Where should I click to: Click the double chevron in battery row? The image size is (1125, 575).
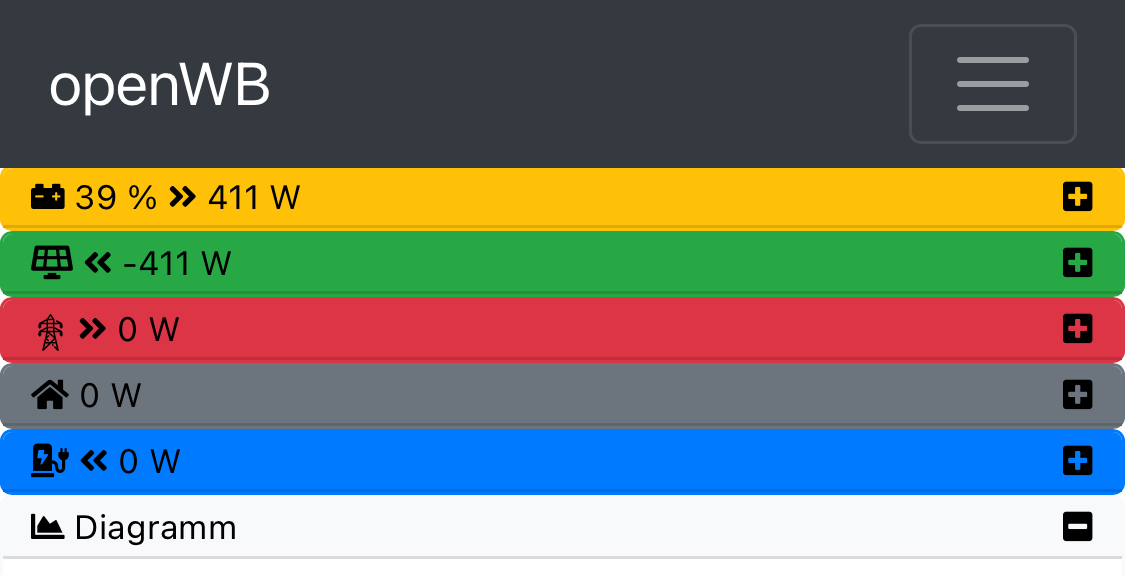182,197
